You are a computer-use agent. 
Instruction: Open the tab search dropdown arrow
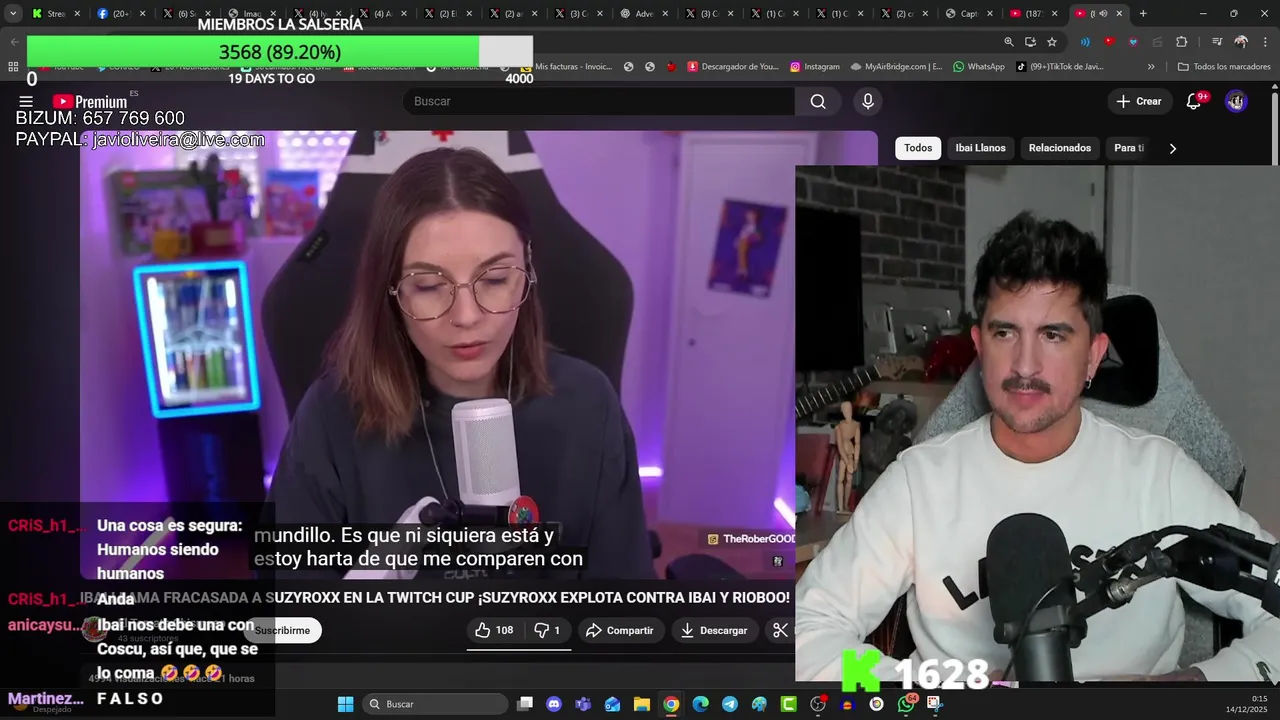(x=13, y=13)
